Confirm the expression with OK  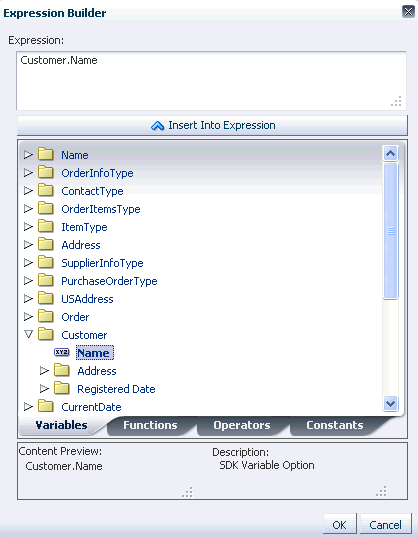coord(339,525)
